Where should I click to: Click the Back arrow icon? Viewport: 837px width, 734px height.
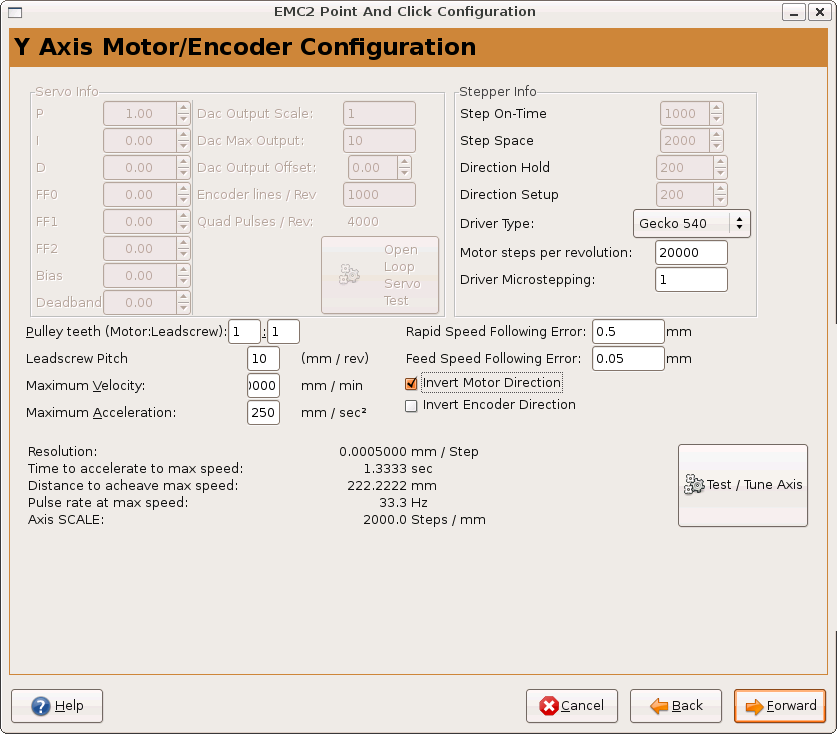coord(659,706)
